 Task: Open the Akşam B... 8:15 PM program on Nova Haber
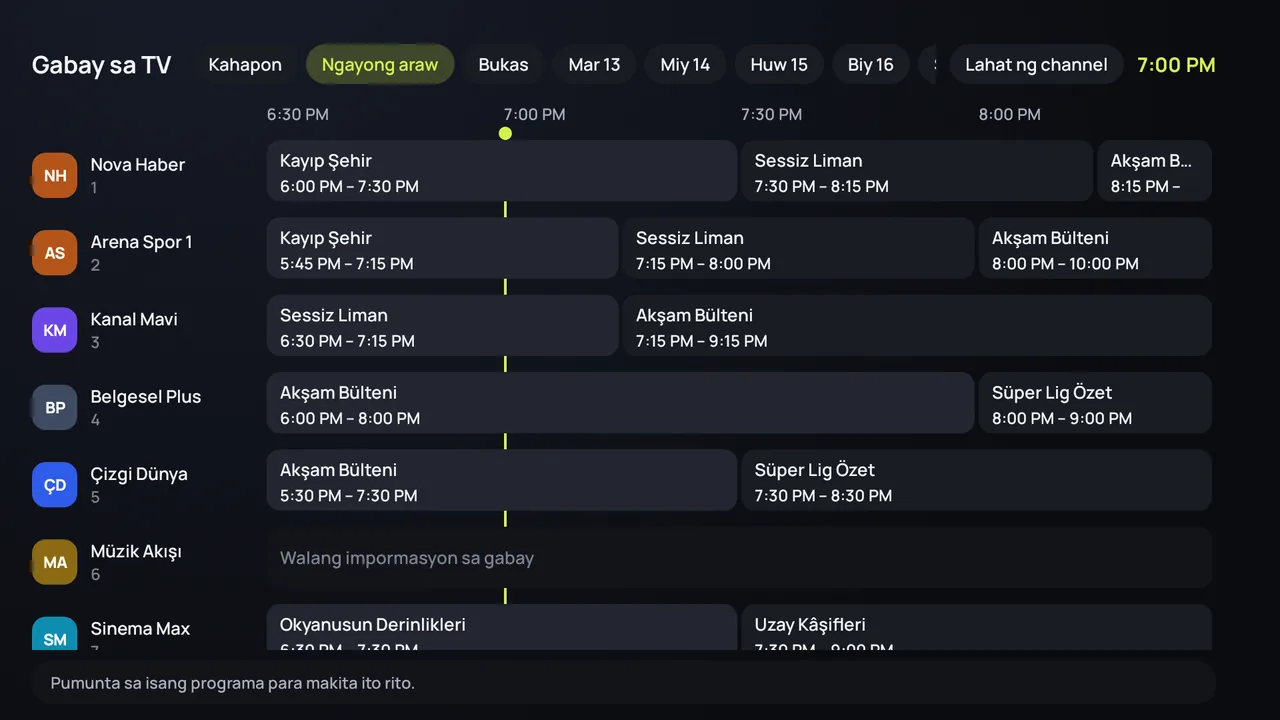pos(1154,171)
